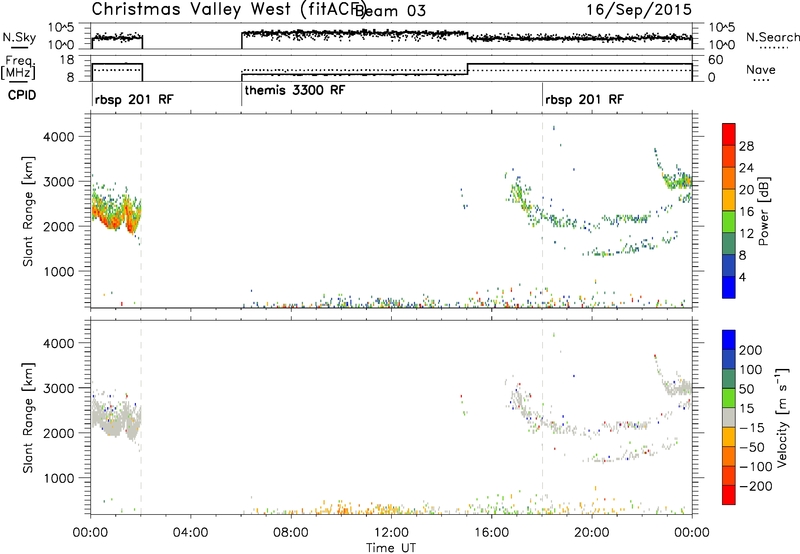Select the date text "16/Sep/2015"

point(639,9)
